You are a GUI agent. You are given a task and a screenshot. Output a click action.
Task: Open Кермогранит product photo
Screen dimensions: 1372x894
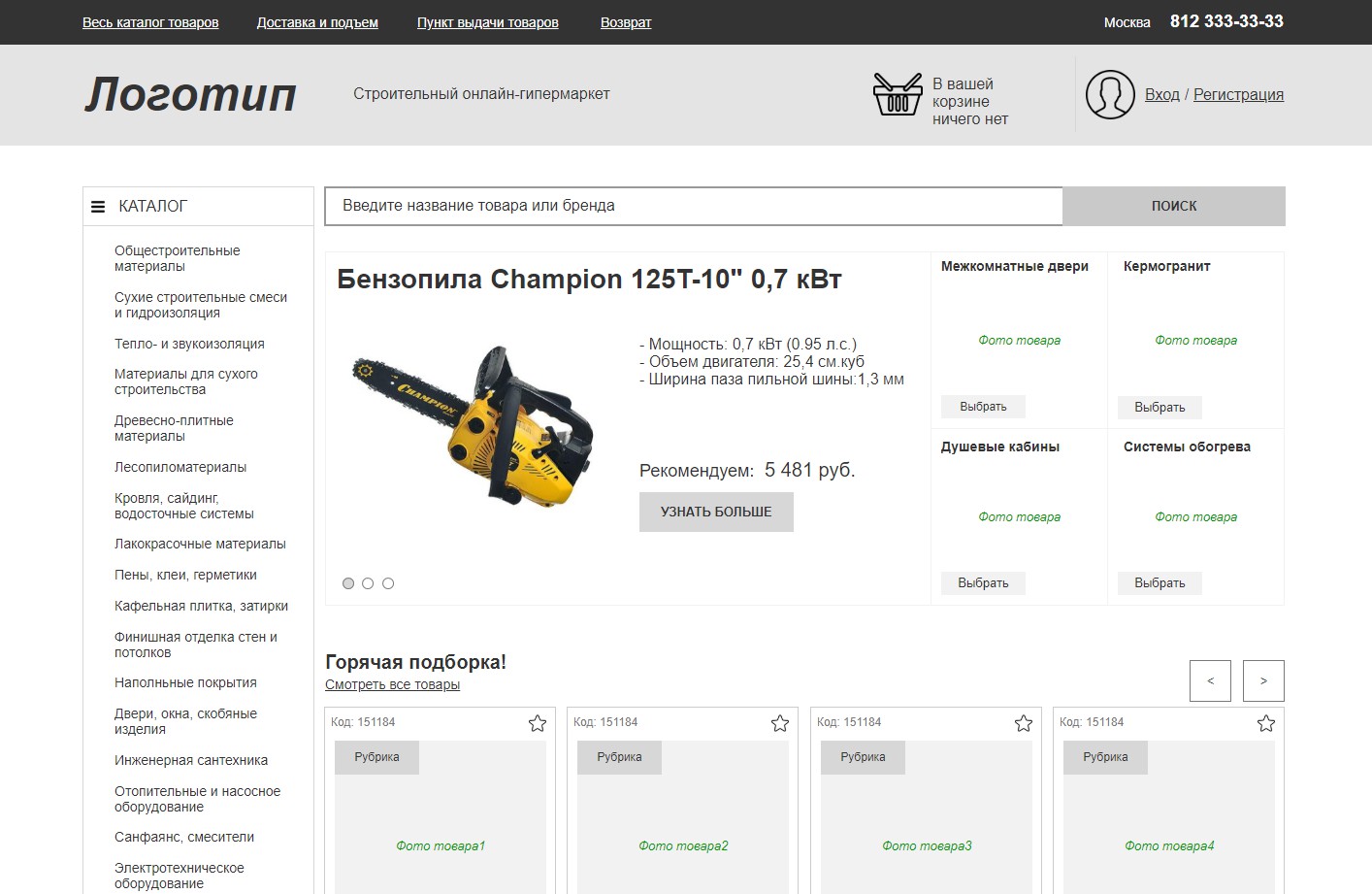click(1195, 341)
